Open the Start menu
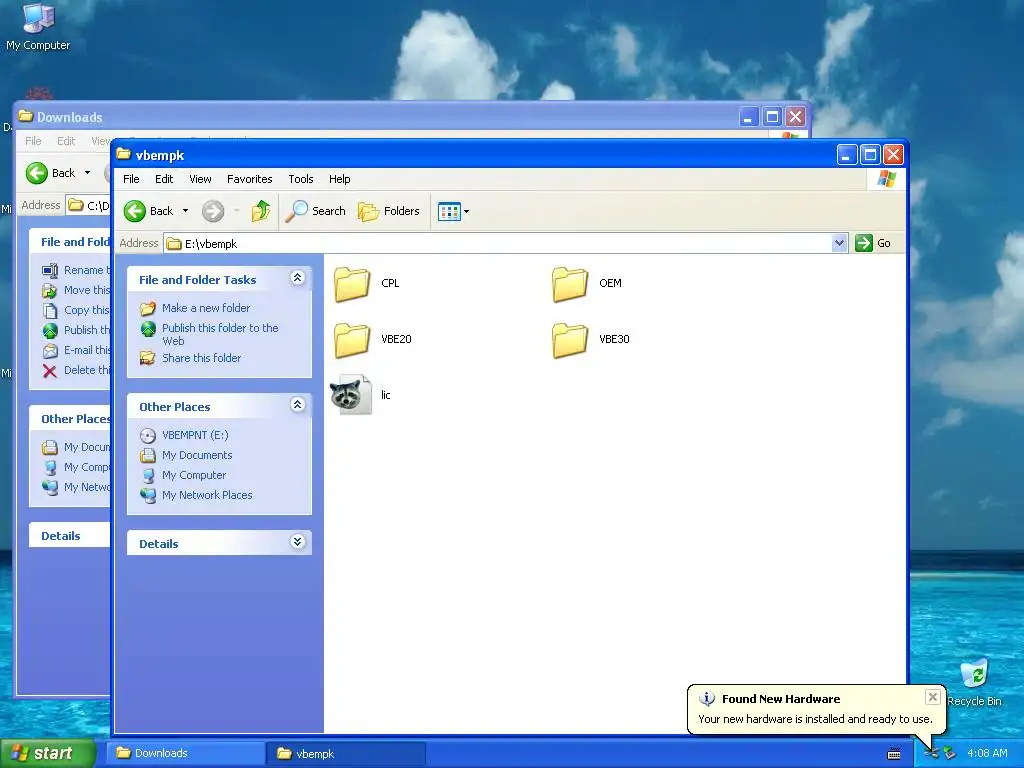This screenshot has width=1024, height=768. coord(47,753)
